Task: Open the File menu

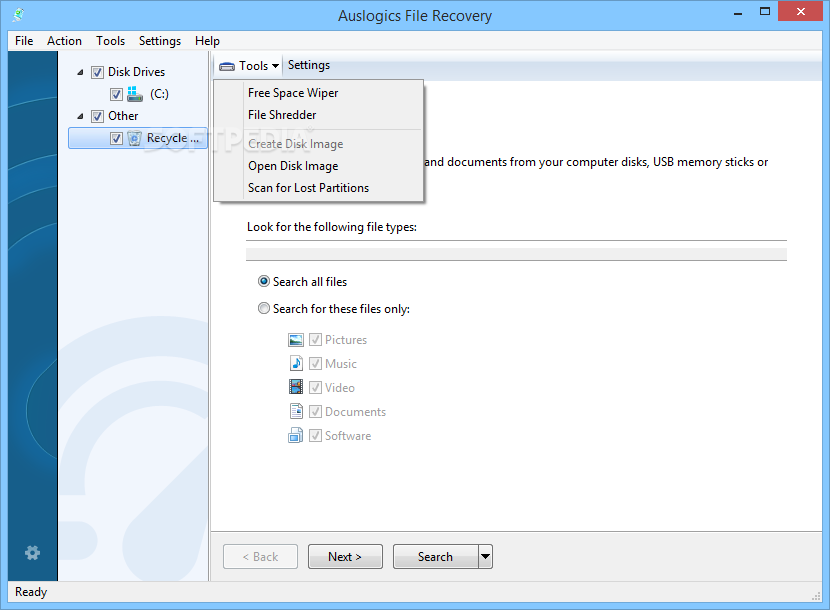Action: (x=24, y=41)
